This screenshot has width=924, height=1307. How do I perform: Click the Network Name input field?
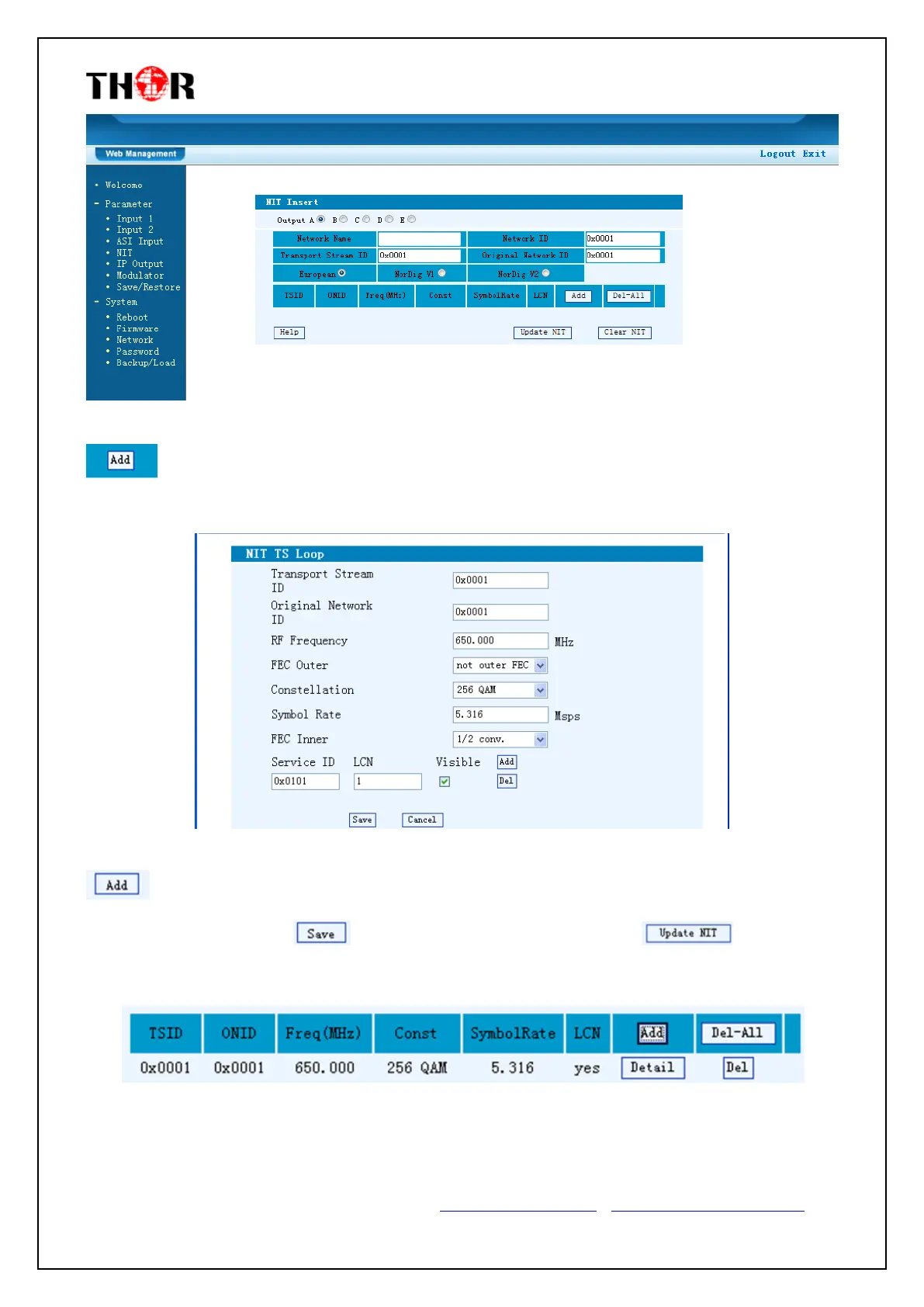coord(420,239)
